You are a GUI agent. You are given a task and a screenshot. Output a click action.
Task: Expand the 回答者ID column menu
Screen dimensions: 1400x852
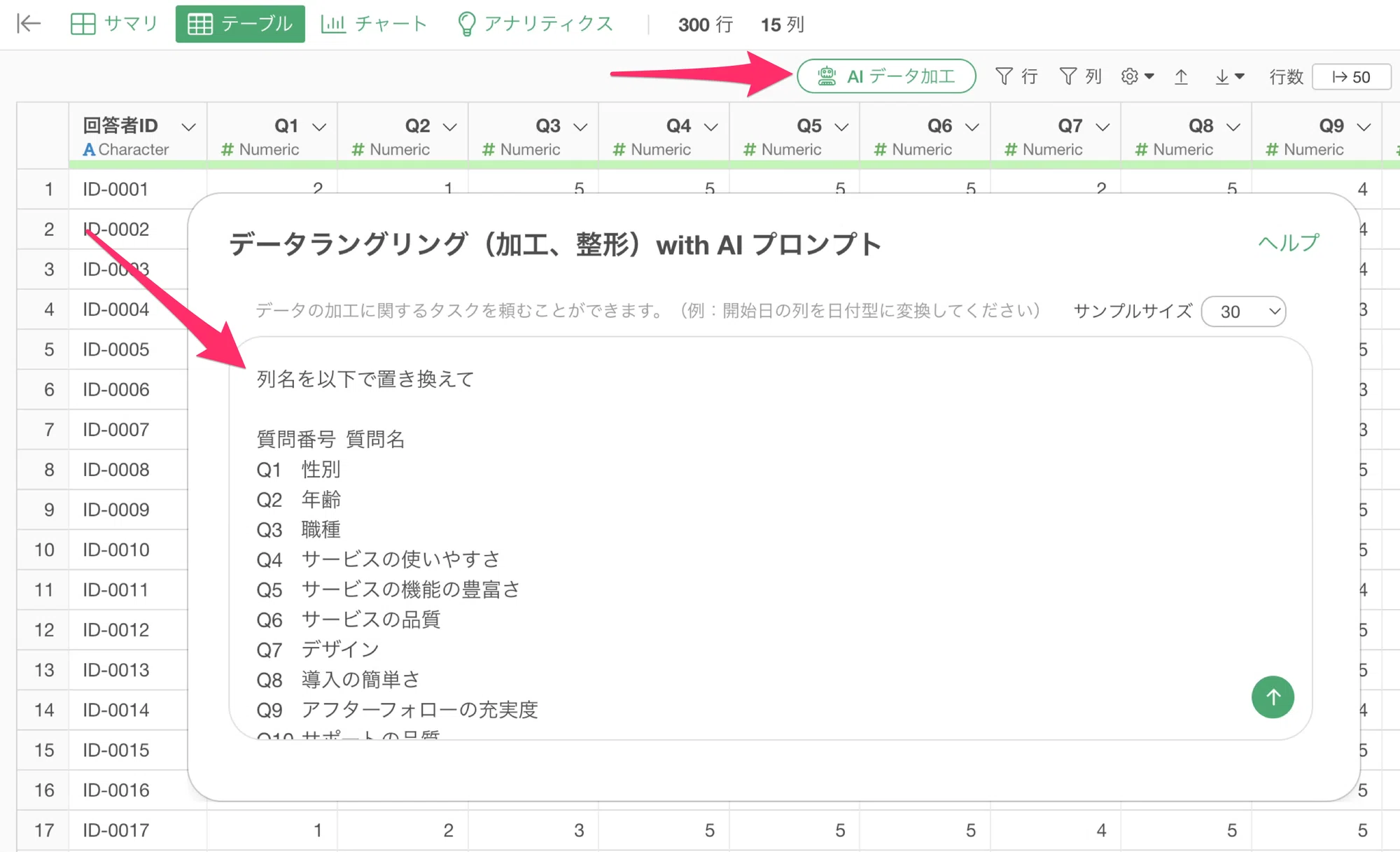188,127
